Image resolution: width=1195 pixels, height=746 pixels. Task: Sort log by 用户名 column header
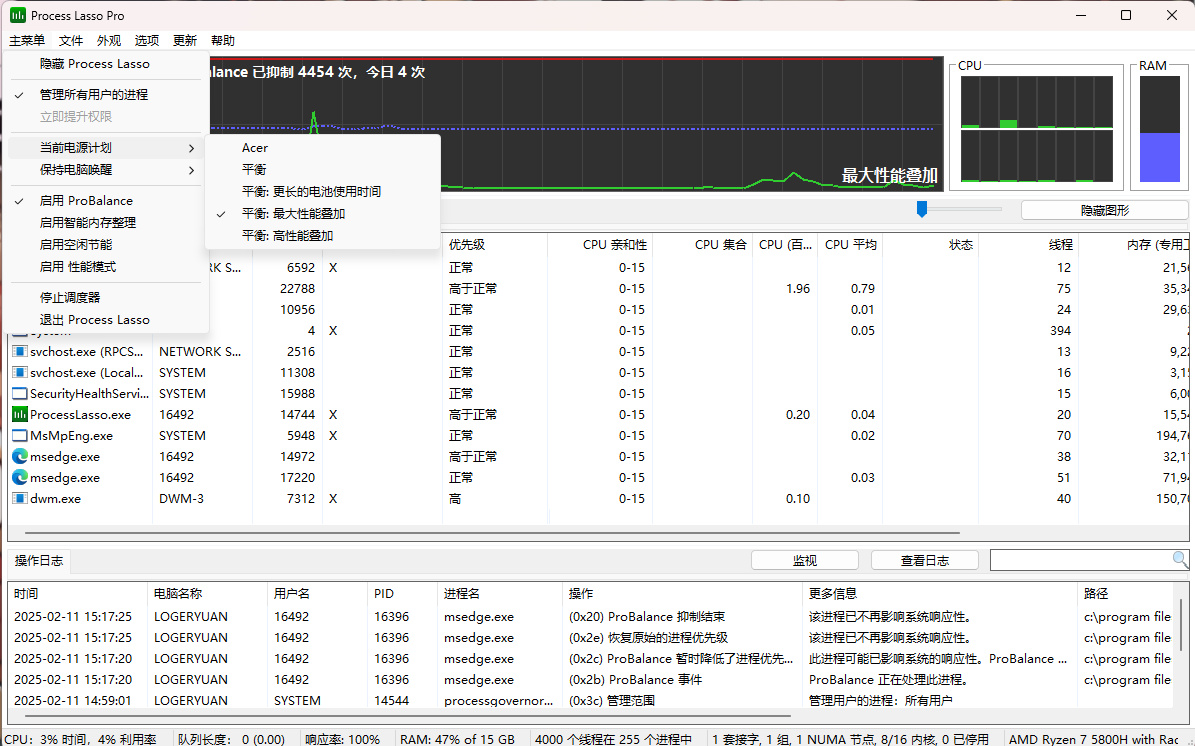(317, 593)
